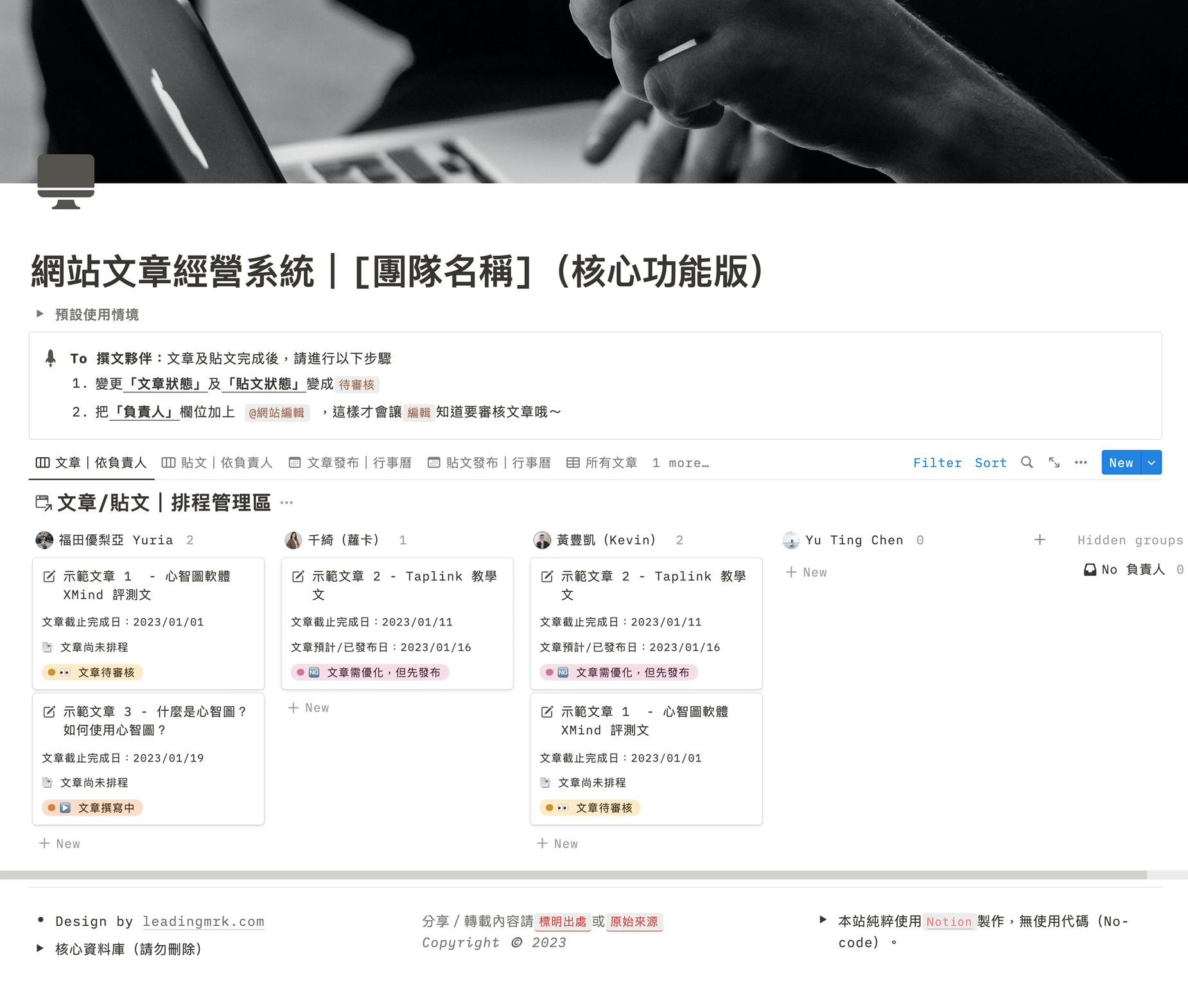
Task: Click the ellipsis next to 文章/貼文|排程管理區 title
Action: click(287, 503)
